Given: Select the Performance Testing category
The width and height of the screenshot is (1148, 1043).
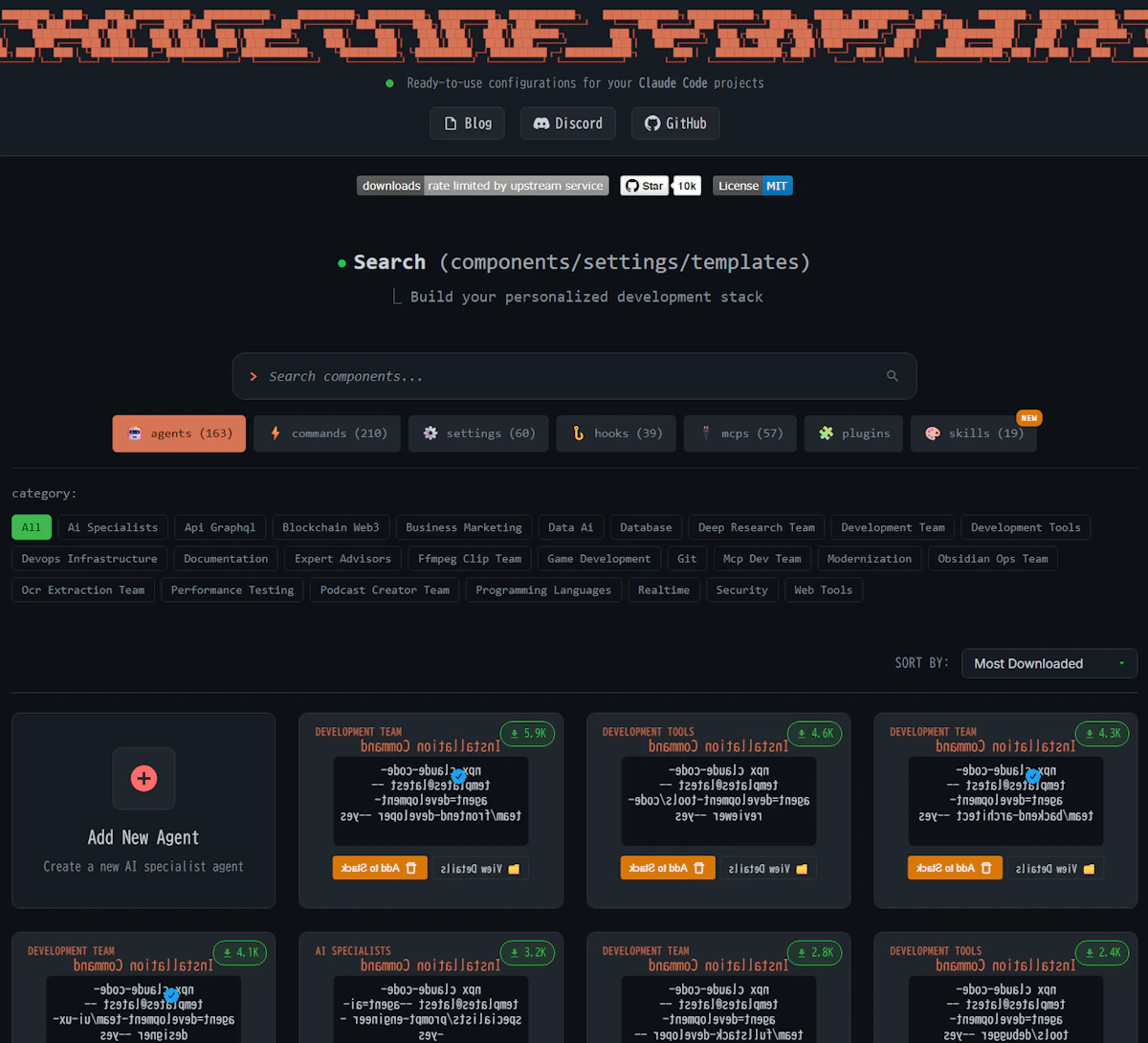Looking at the screenshot, I should tap(232, 590).
